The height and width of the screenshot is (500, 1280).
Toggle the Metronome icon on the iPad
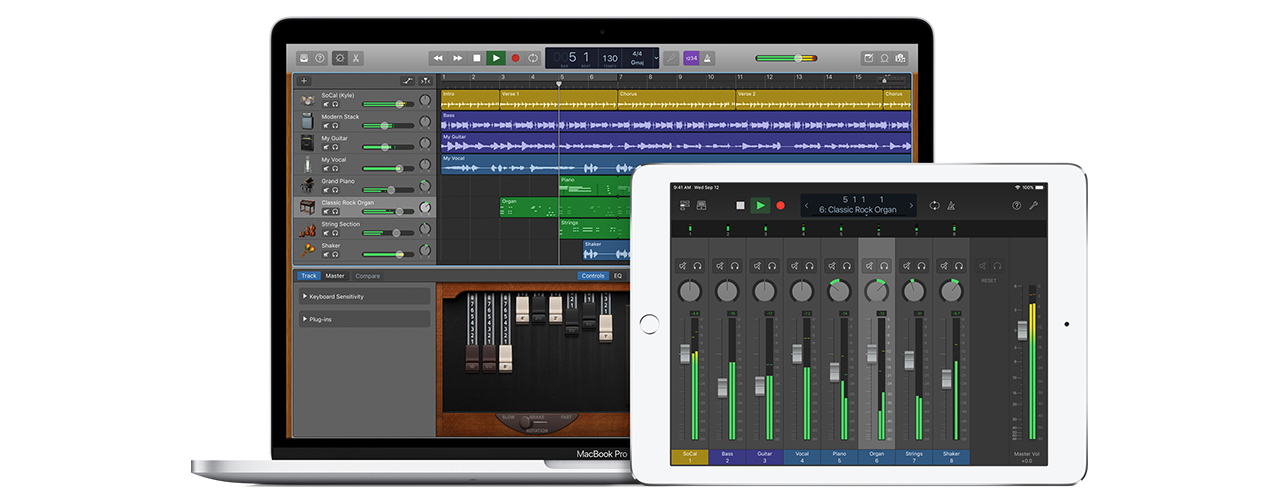point(951,205)
